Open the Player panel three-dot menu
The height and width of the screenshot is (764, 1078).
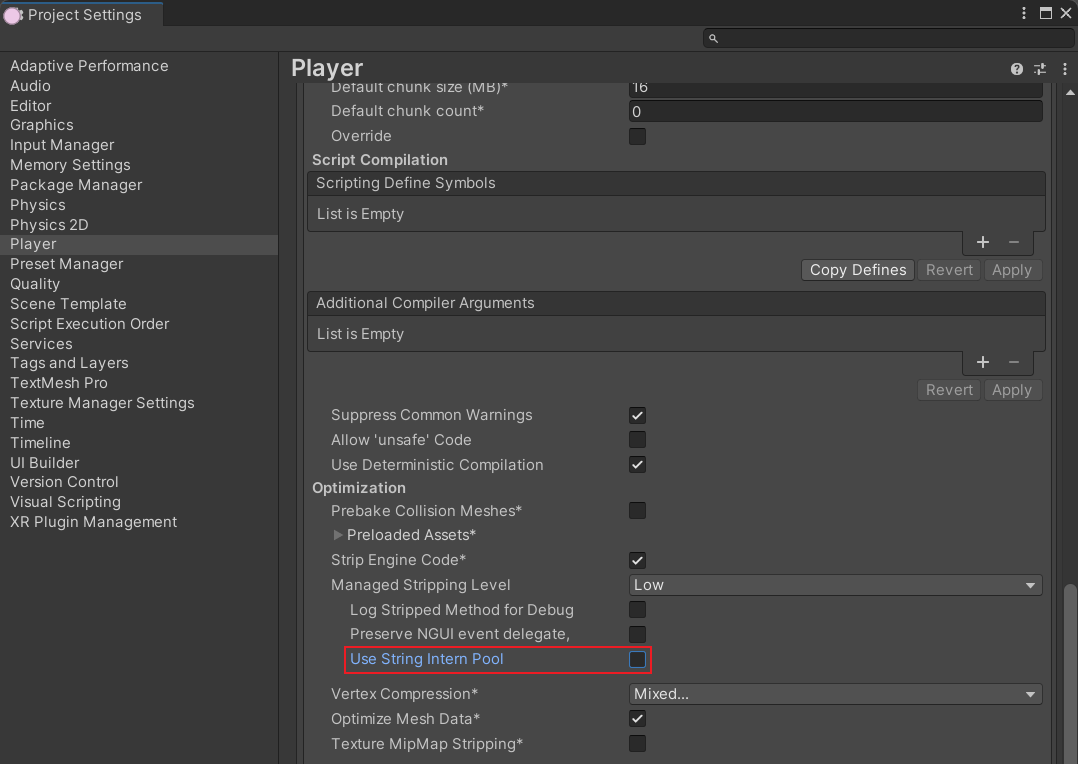pyautogui.click(x=1063, y=69)
